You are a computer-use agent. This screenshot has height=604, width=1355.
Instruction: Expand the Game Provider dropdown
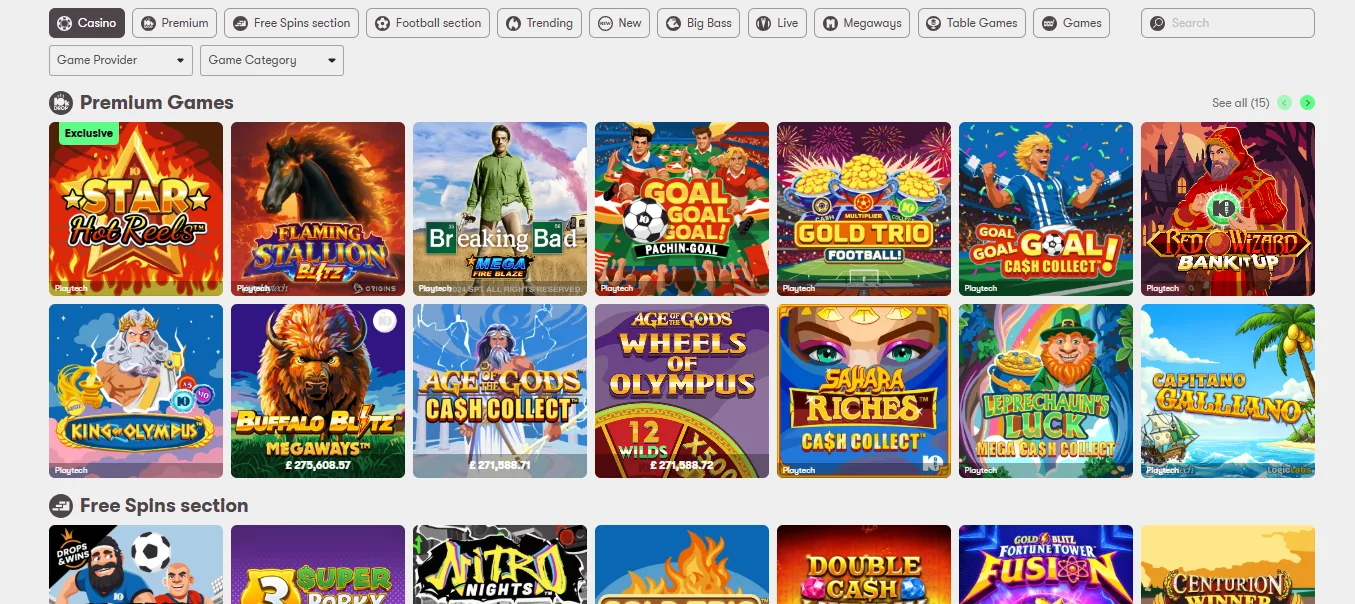[121, 60]
